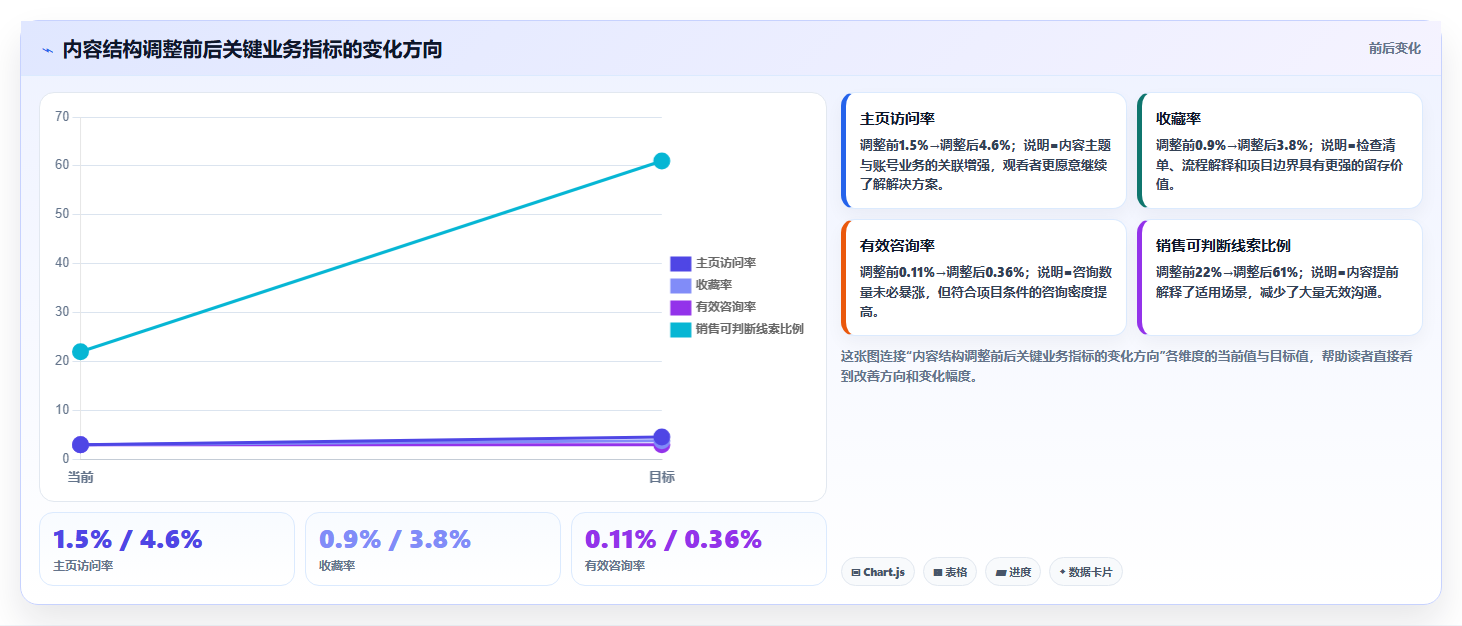Click the 前后变化 label at top right
This screenshot has height=626, width=1462.
tap(1394, 49)
